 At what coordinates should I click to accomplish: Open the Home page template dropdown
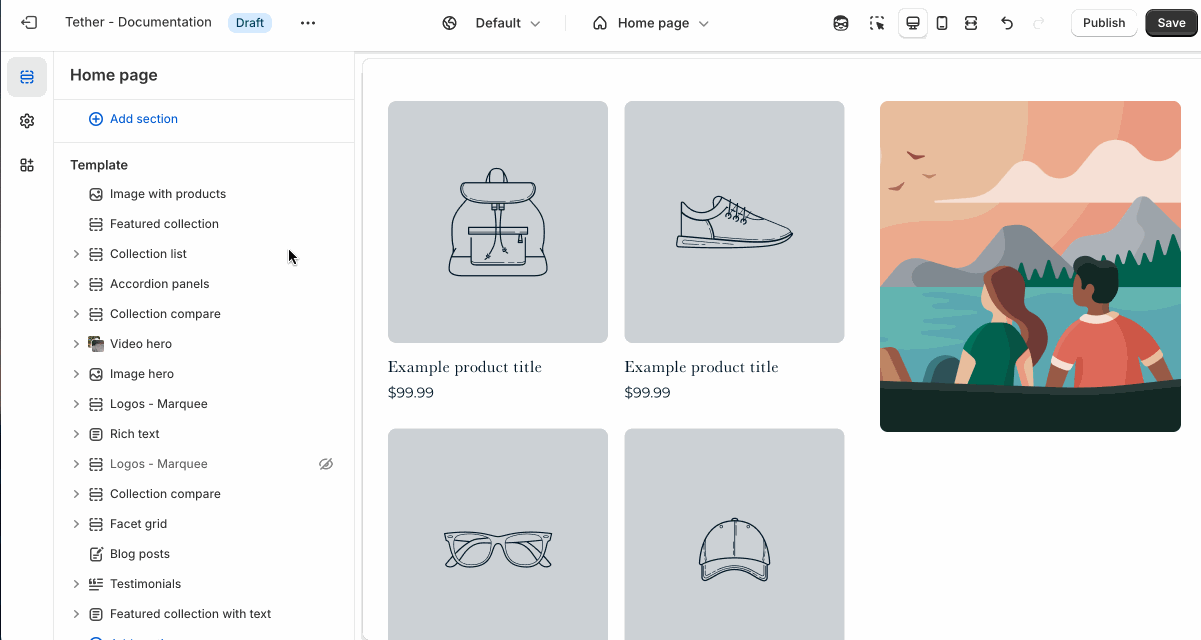pos(651,23)
